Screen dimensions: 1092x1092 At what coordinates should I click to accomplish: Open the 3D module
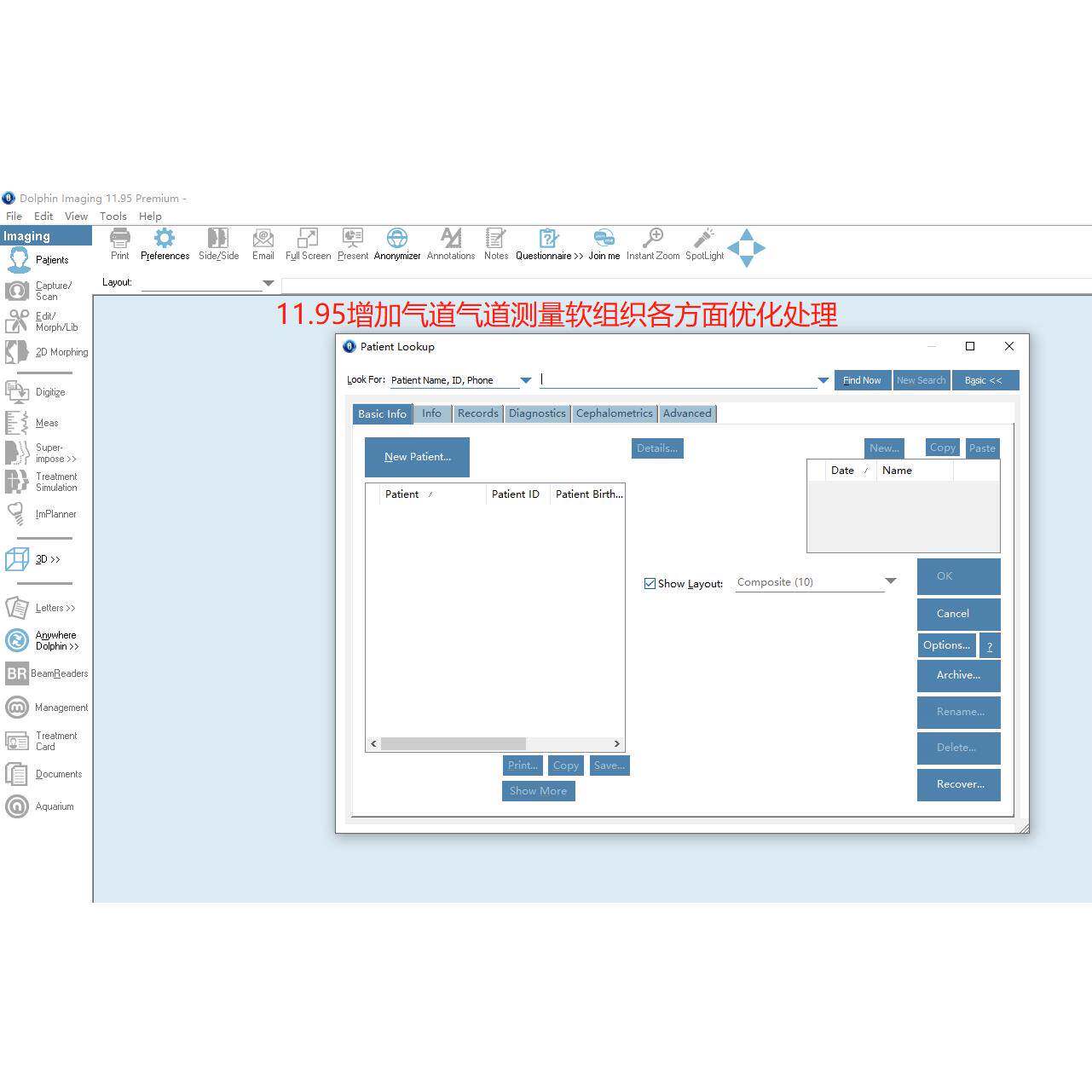(33, 559)
